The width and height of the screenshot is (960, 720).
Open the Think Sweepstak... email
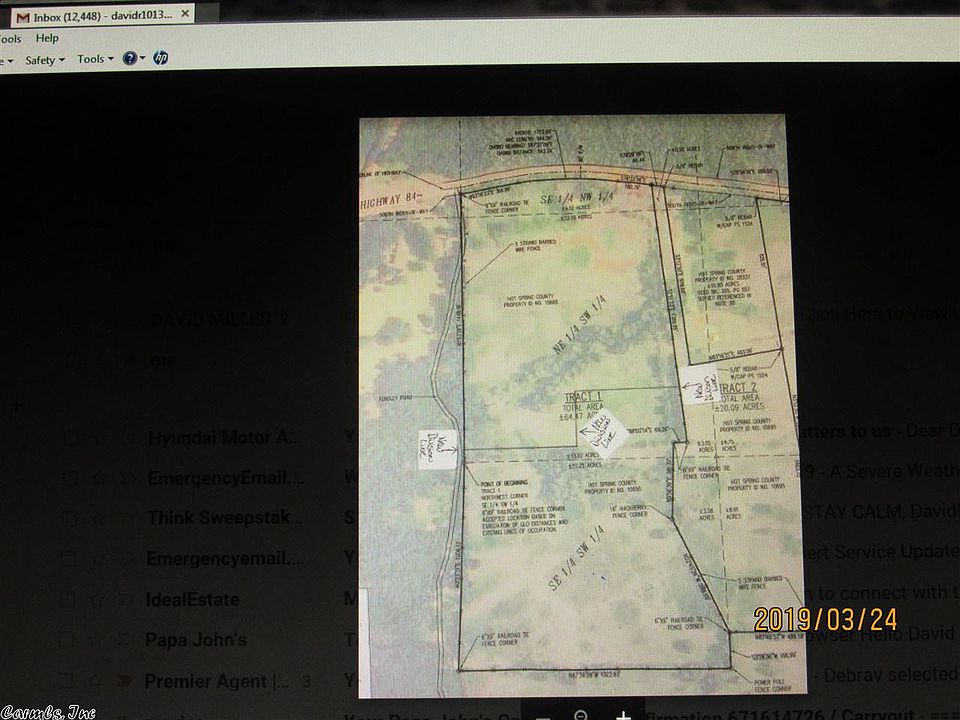tap(224, 518)
